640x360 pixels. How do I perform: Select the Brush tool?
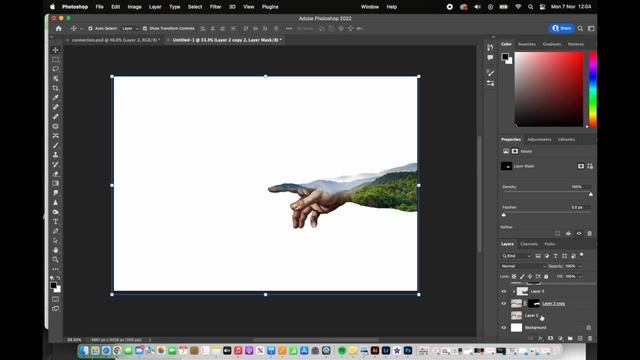[x=56, y=145]
